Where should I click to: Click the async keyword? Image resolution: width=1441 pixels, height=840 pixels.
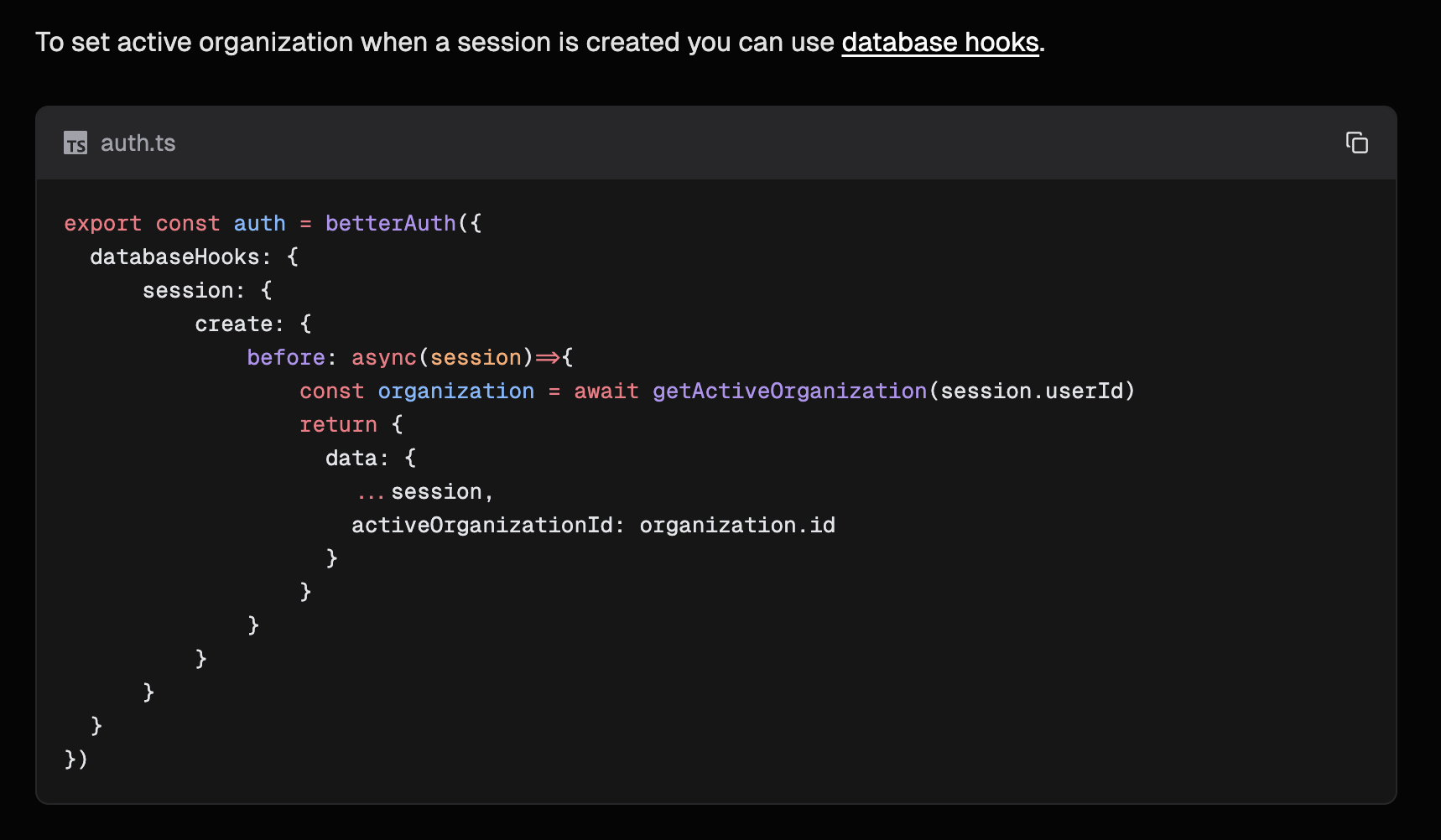click(x=383, y=358)
